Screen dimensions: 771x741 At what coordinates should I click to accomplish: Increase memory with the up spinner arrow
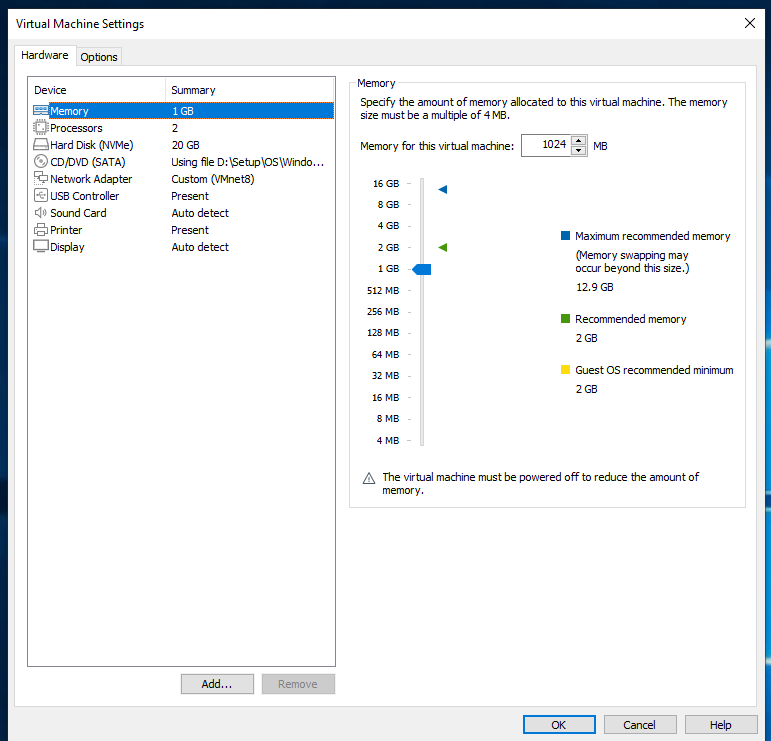579,141
